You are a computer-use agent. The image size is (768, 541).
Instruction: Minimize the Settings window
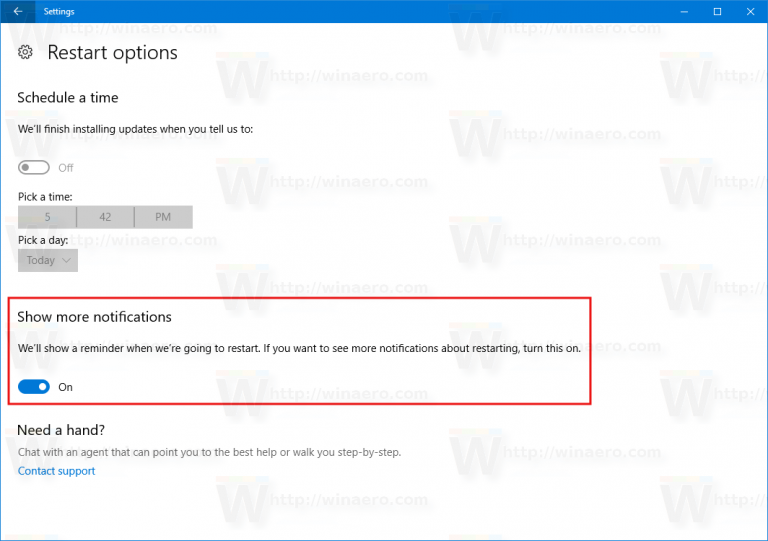(684, 11)
